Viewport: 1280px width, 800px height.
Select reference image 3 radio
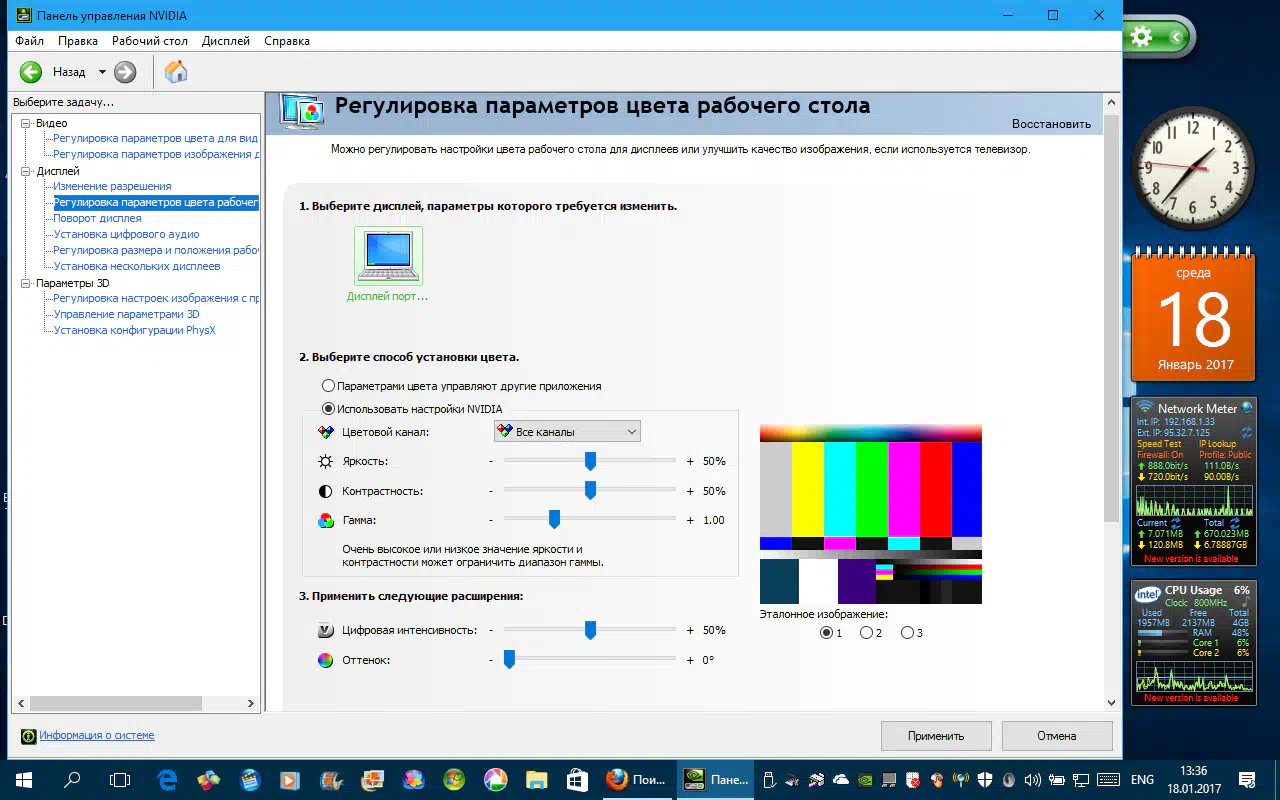point(907,632)
